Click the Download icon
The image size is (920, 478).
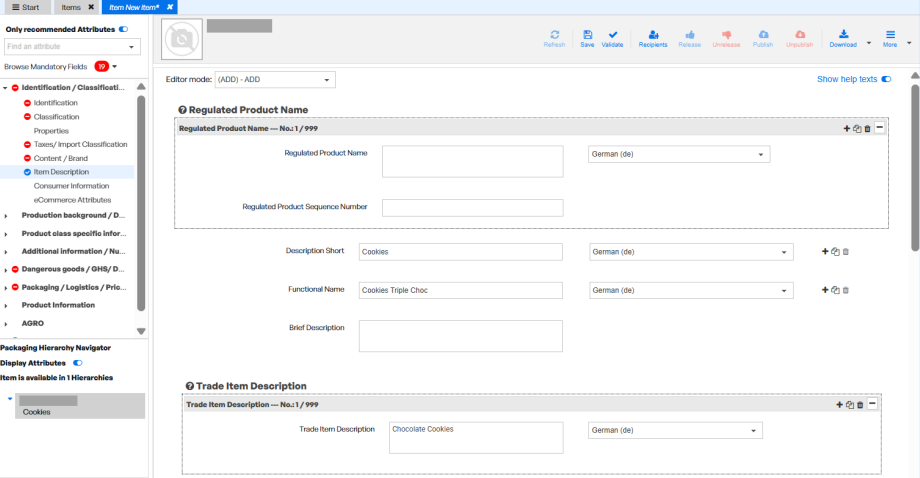coord(843,35)
